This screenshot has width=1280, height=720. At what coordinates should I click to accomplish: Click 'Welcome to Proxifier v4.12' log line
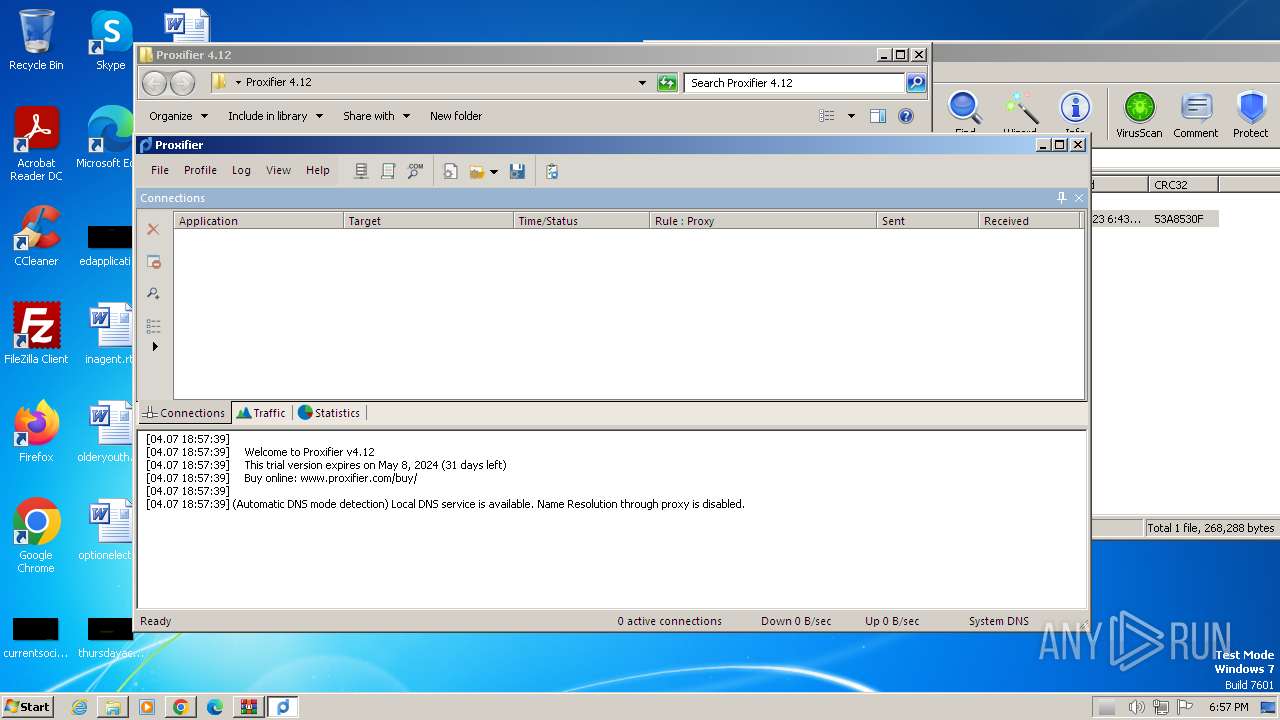coord(309,452)
